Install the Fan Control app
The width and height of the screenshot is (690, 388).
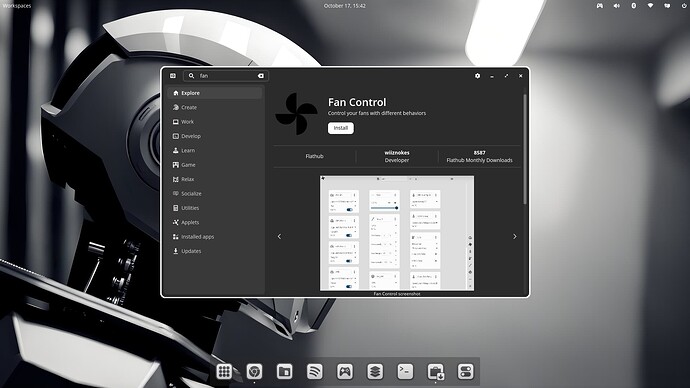click(341, 128)
